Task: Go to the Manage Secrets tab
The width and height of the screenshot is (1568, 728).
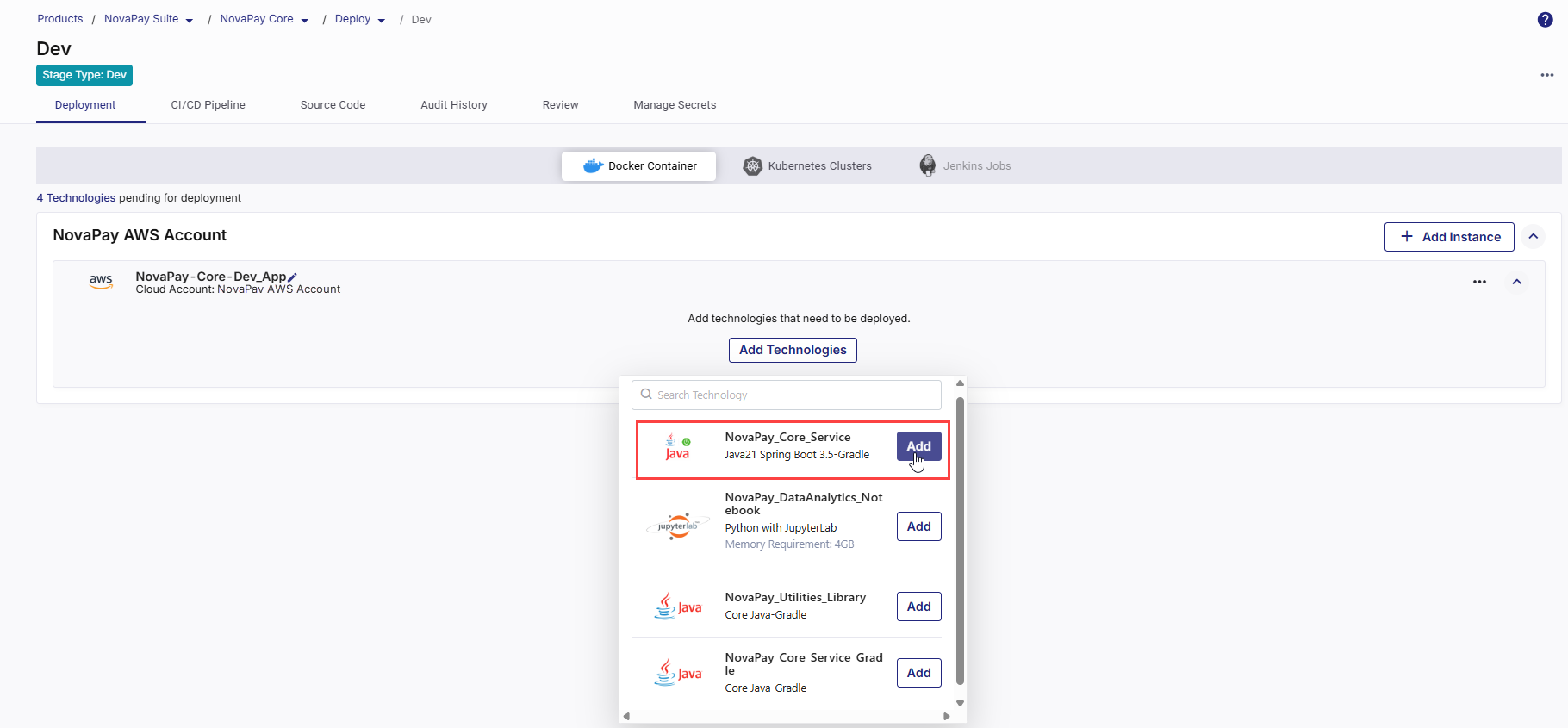Action: (674, 105)
